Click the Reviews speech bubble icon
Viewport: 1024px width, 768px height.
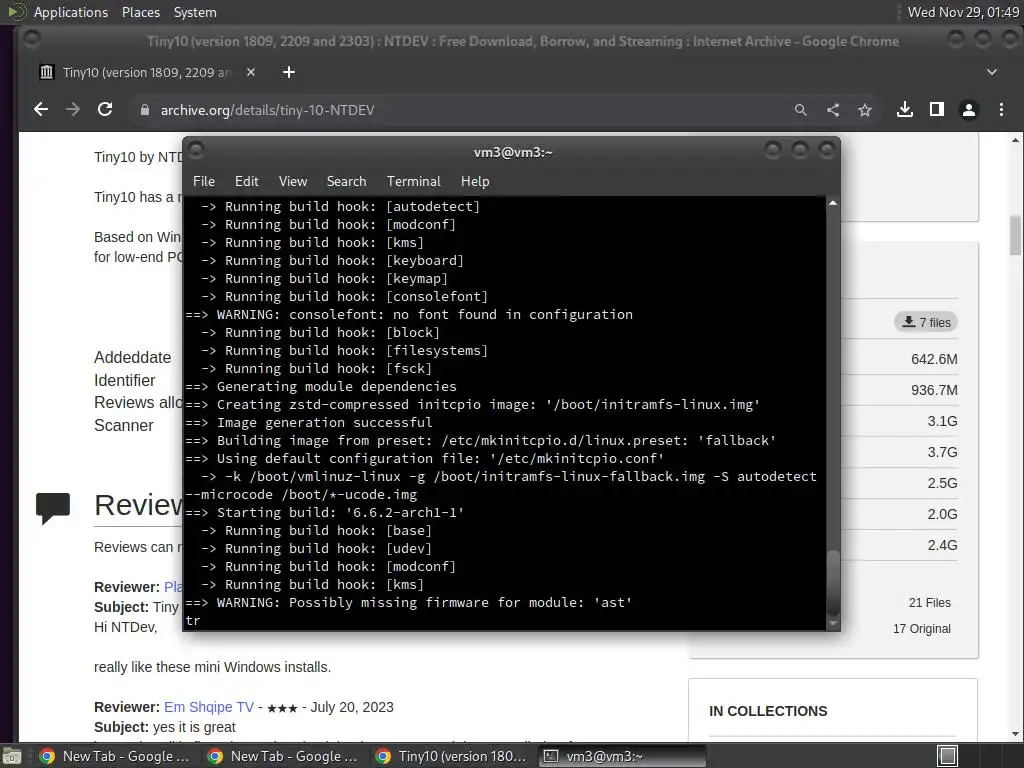53,507
